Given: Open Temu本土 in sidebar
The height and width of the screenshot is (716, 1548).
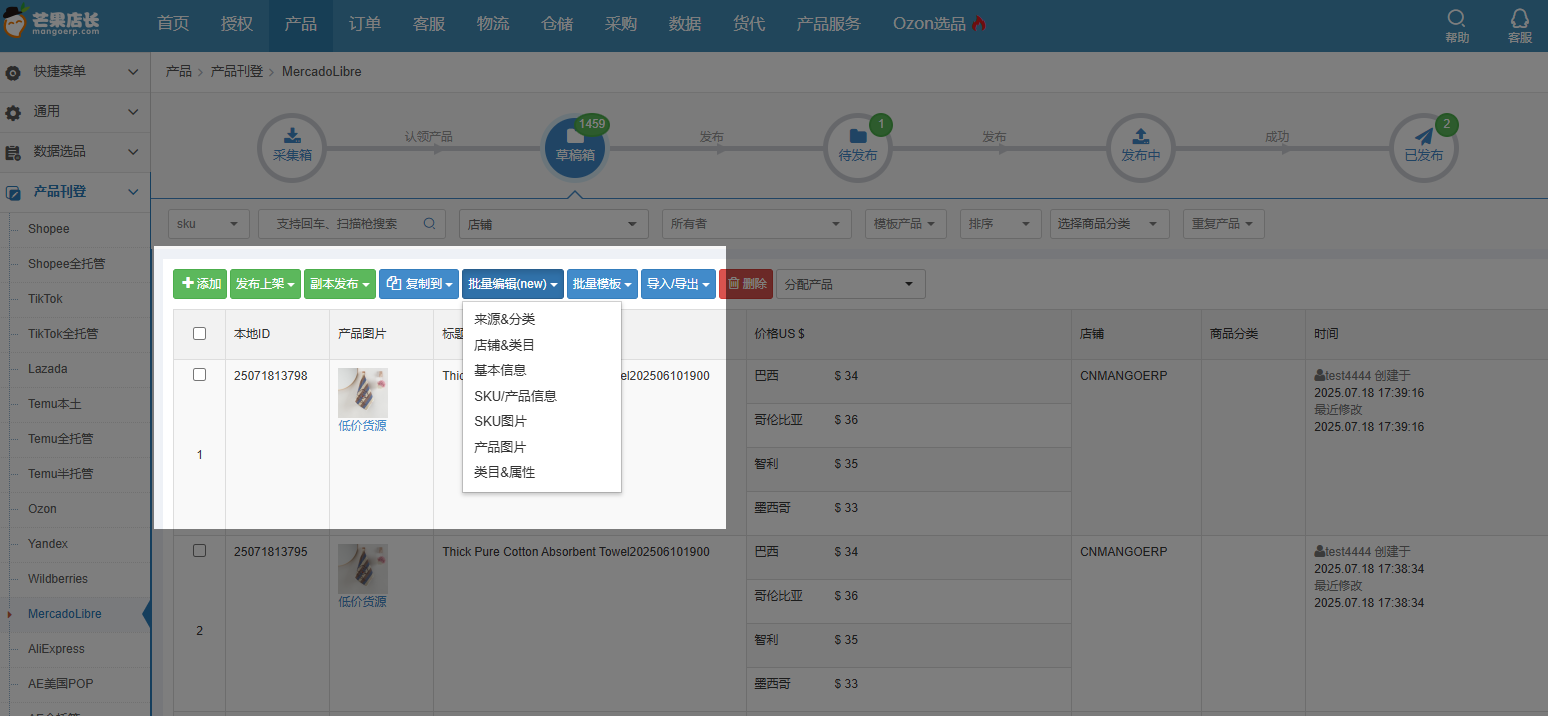Looking at the screenshot, I should [54, 404].
